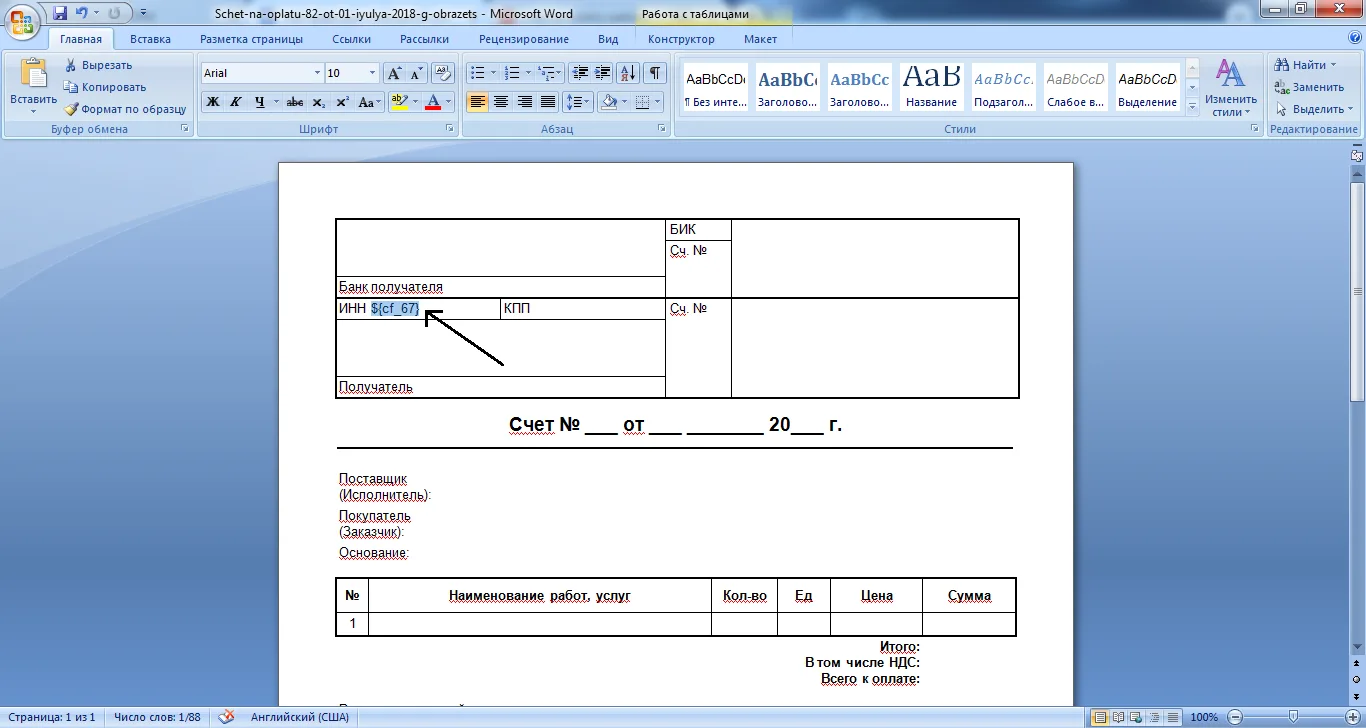Toggle Italic formatting
The height and width of the screenshot is (728, 1366).
click(236, 102)
